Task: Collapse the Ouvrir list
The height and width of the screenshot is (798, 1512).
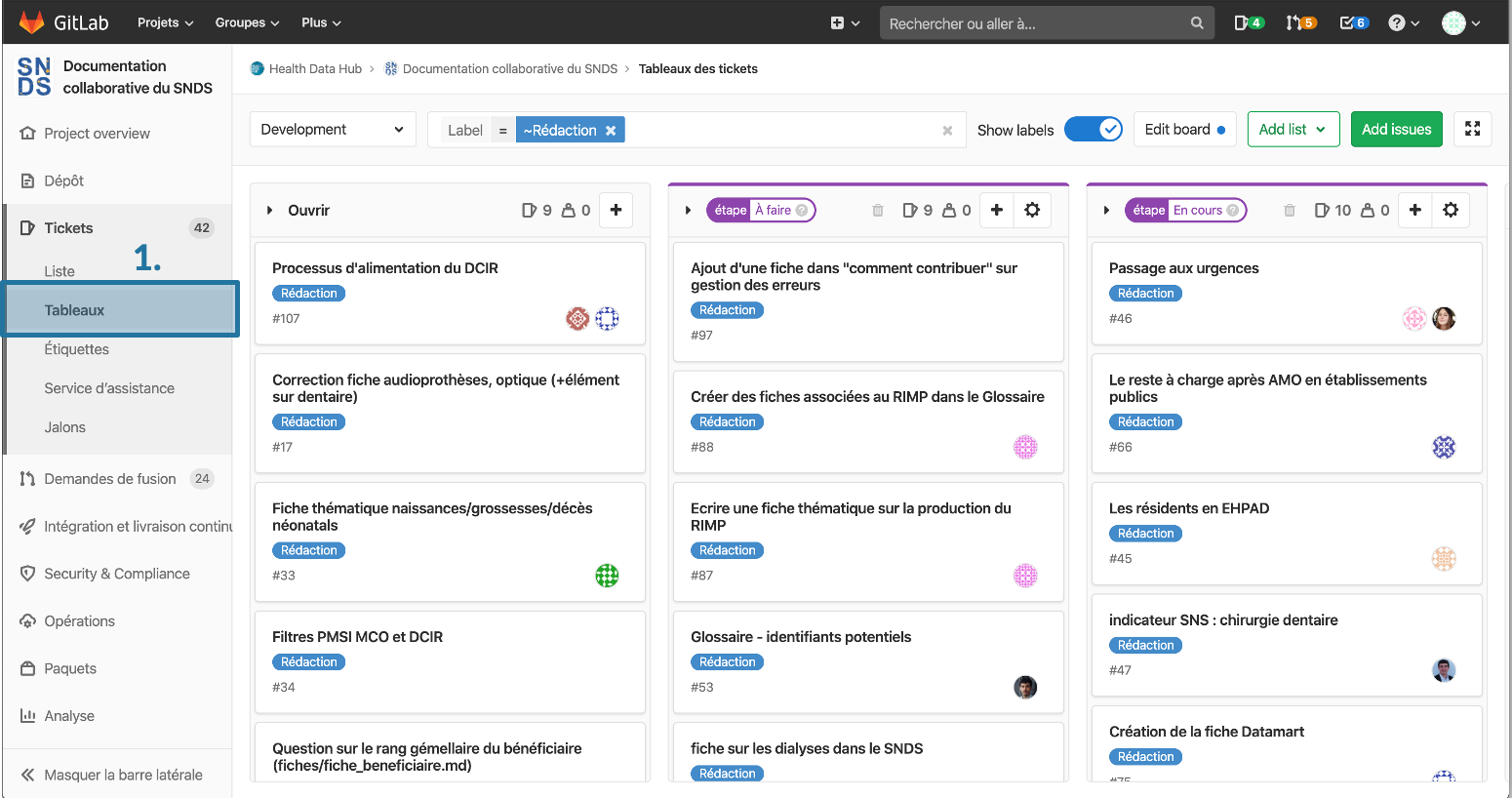Action: [270, 210]
